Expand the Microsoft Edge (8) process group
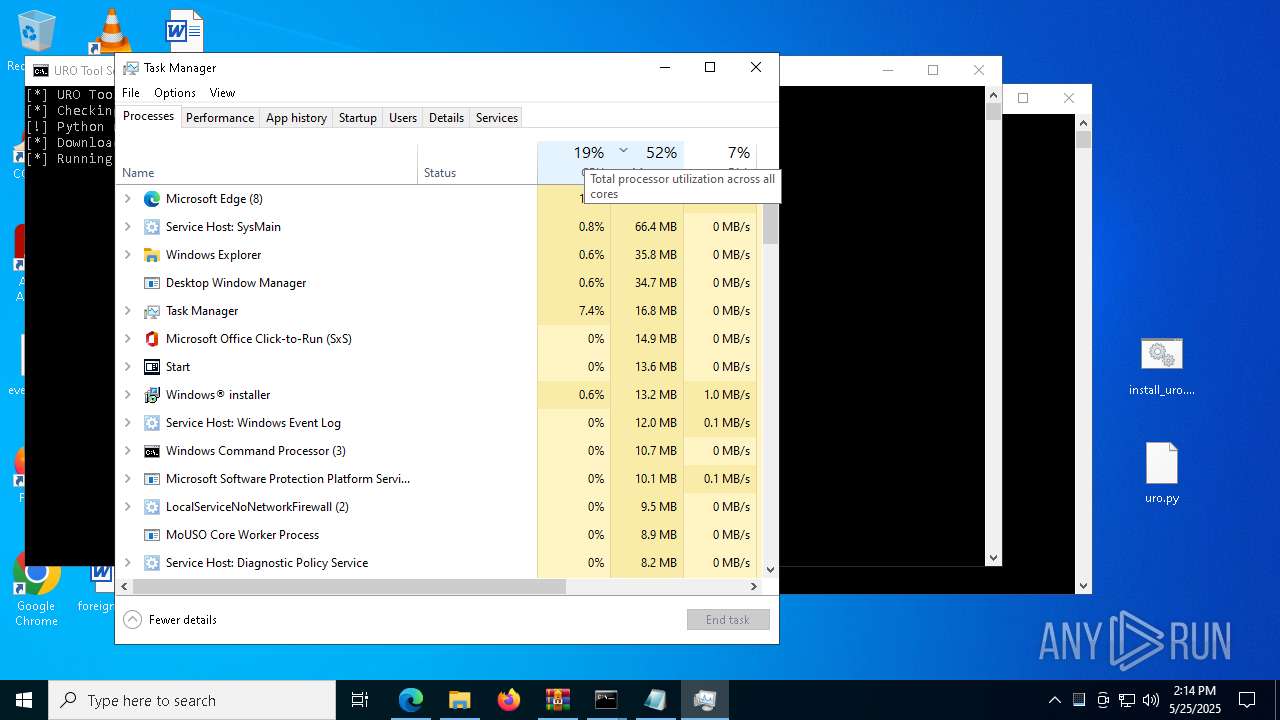This screenshot has height=720, width=1280. click(x=127, y=199)
